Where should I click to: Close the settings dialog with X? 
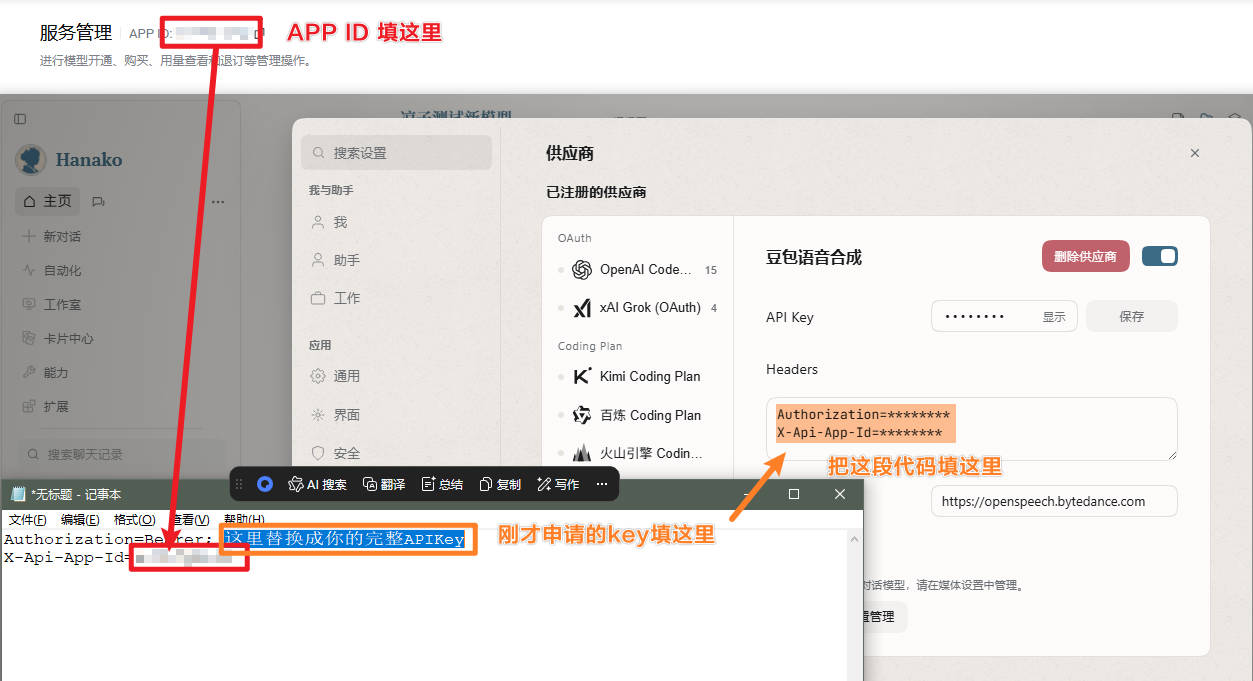(x=1194, y=153)
